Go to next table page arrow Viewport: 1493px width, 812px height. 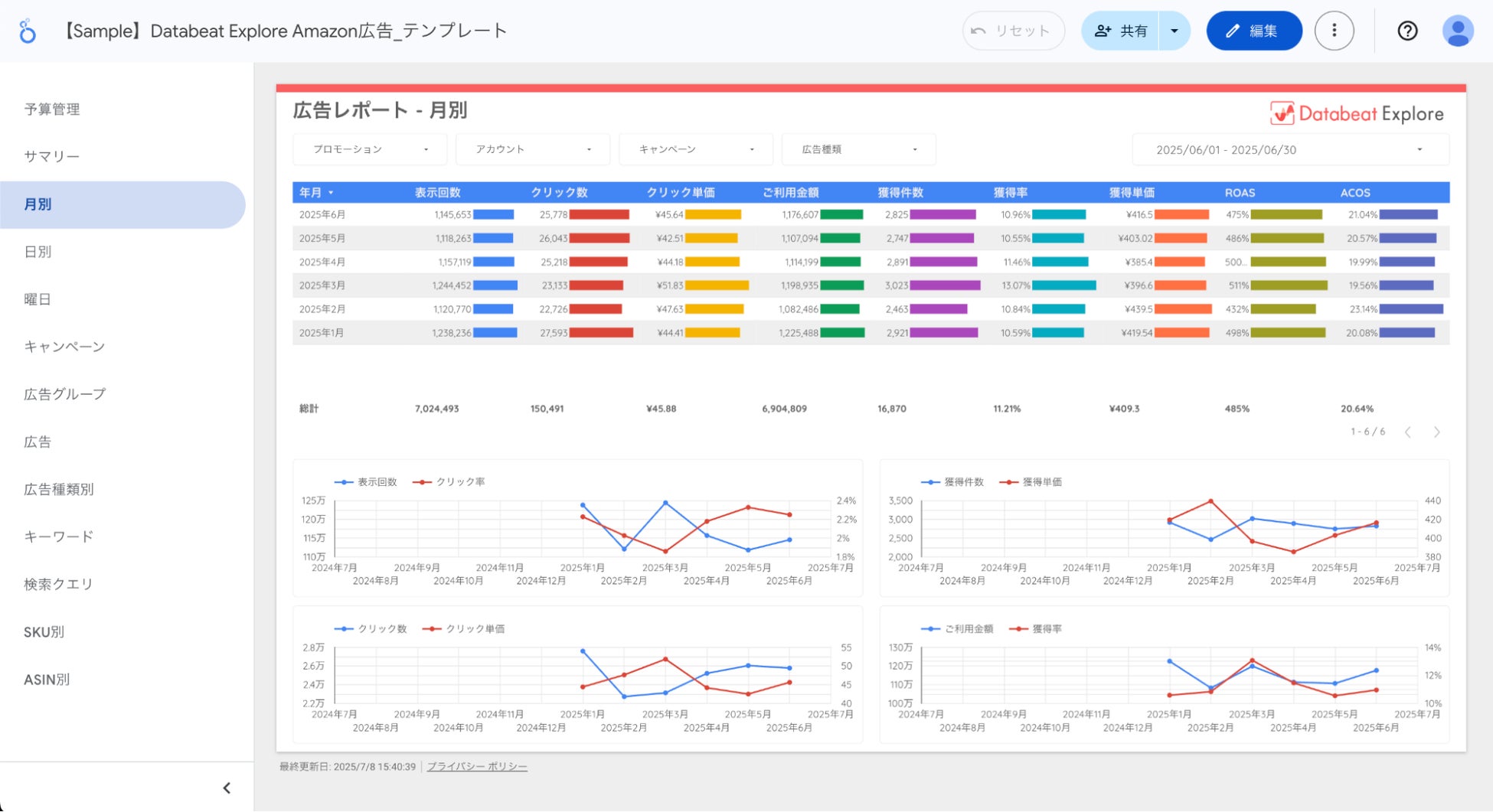1436,432
